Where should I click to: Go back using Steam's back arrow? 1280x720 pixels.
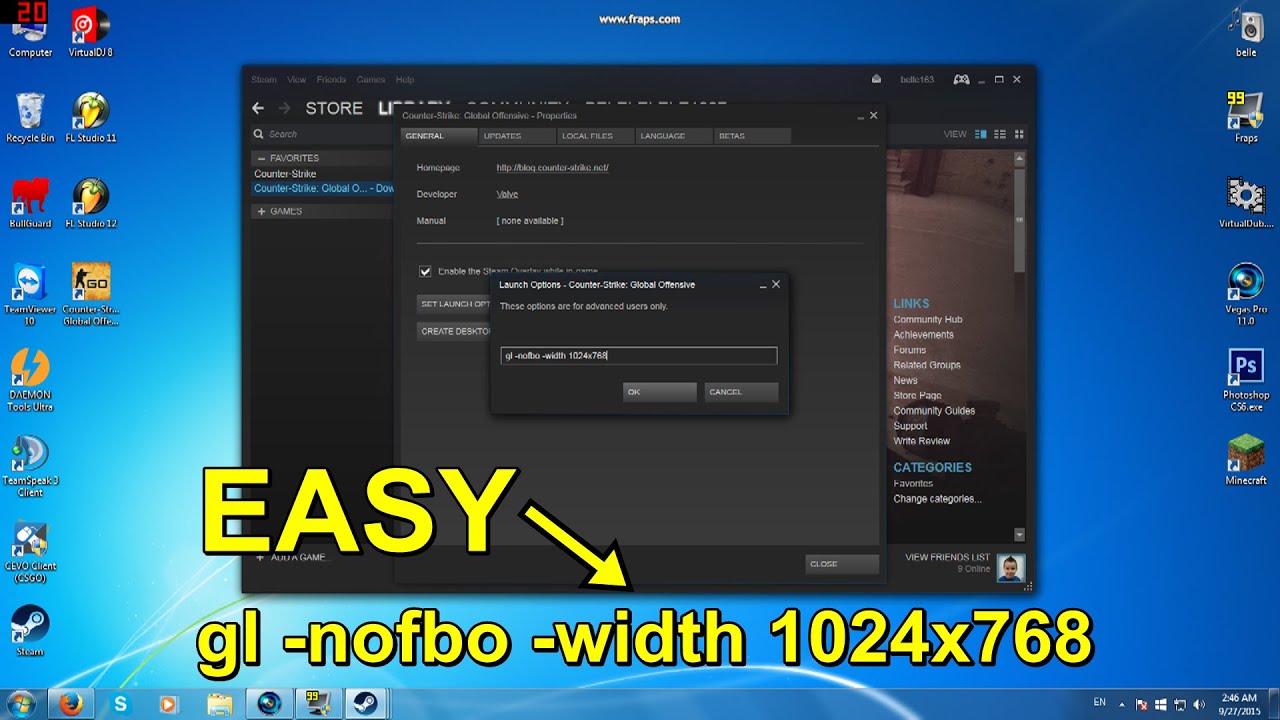click(x=258, y=108)
